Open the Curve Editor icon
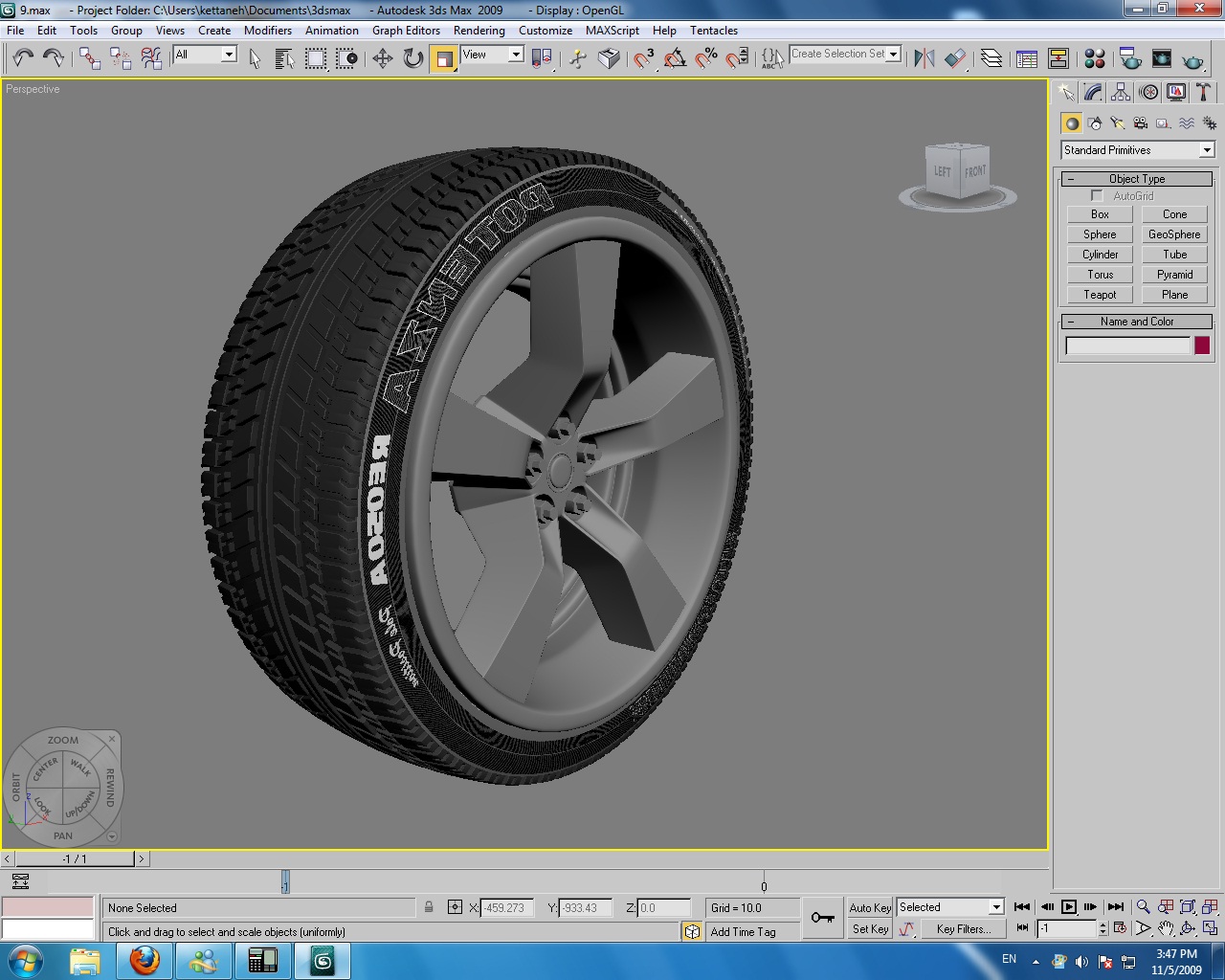1225x980 pixels. [1027, 58]
